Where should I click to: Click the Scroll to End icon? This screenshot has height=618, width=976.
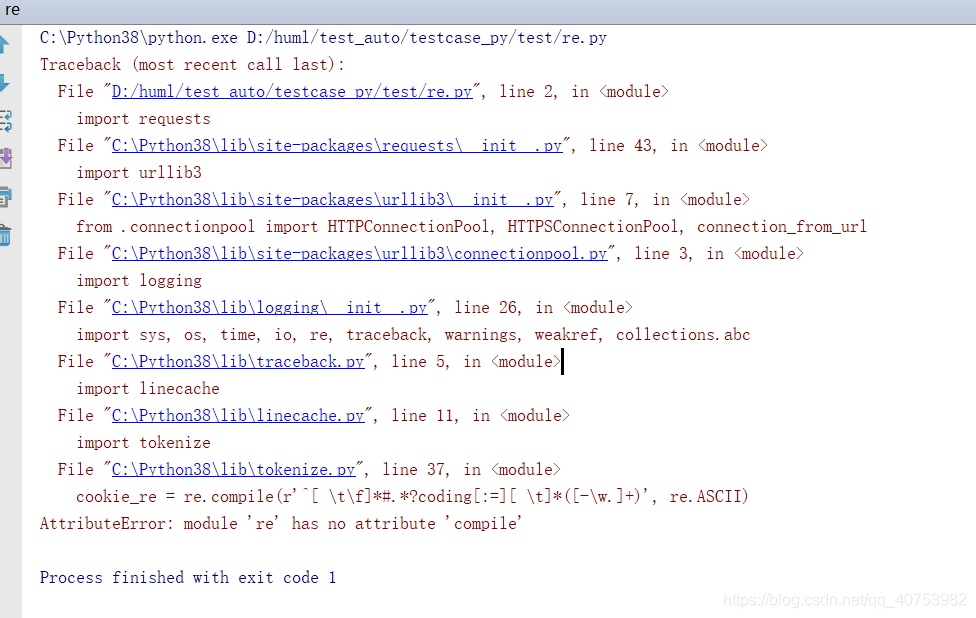tap(6, 158)
